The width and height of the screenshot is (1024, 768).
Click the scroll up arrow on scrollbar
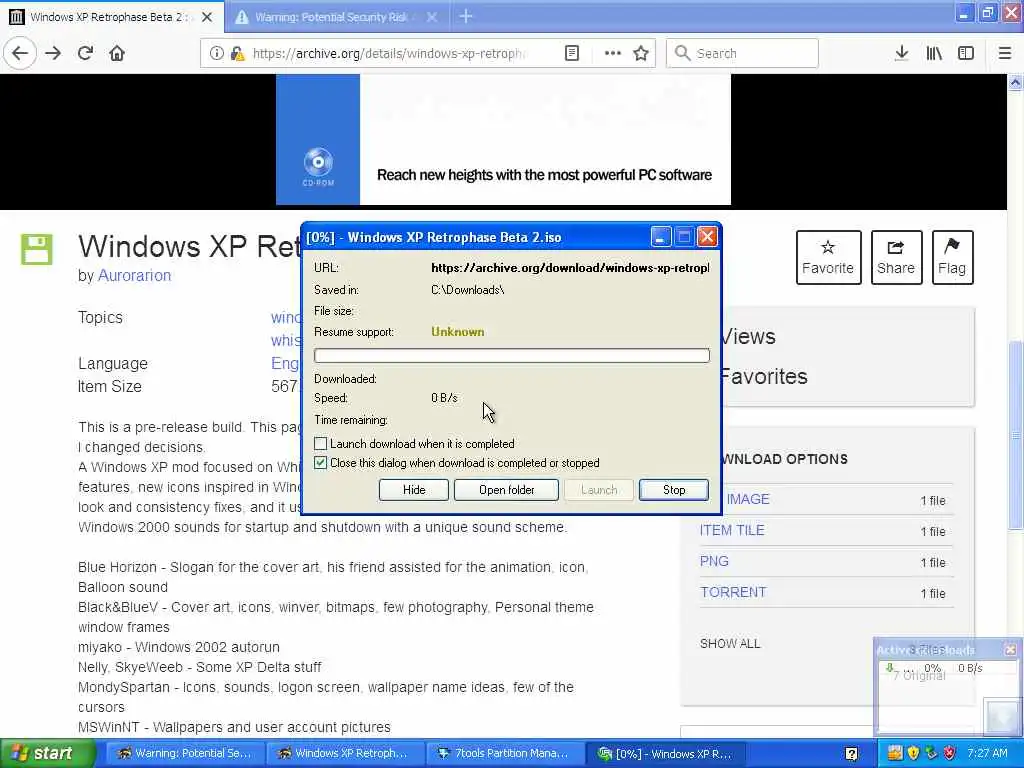(x=1015, y=83)
